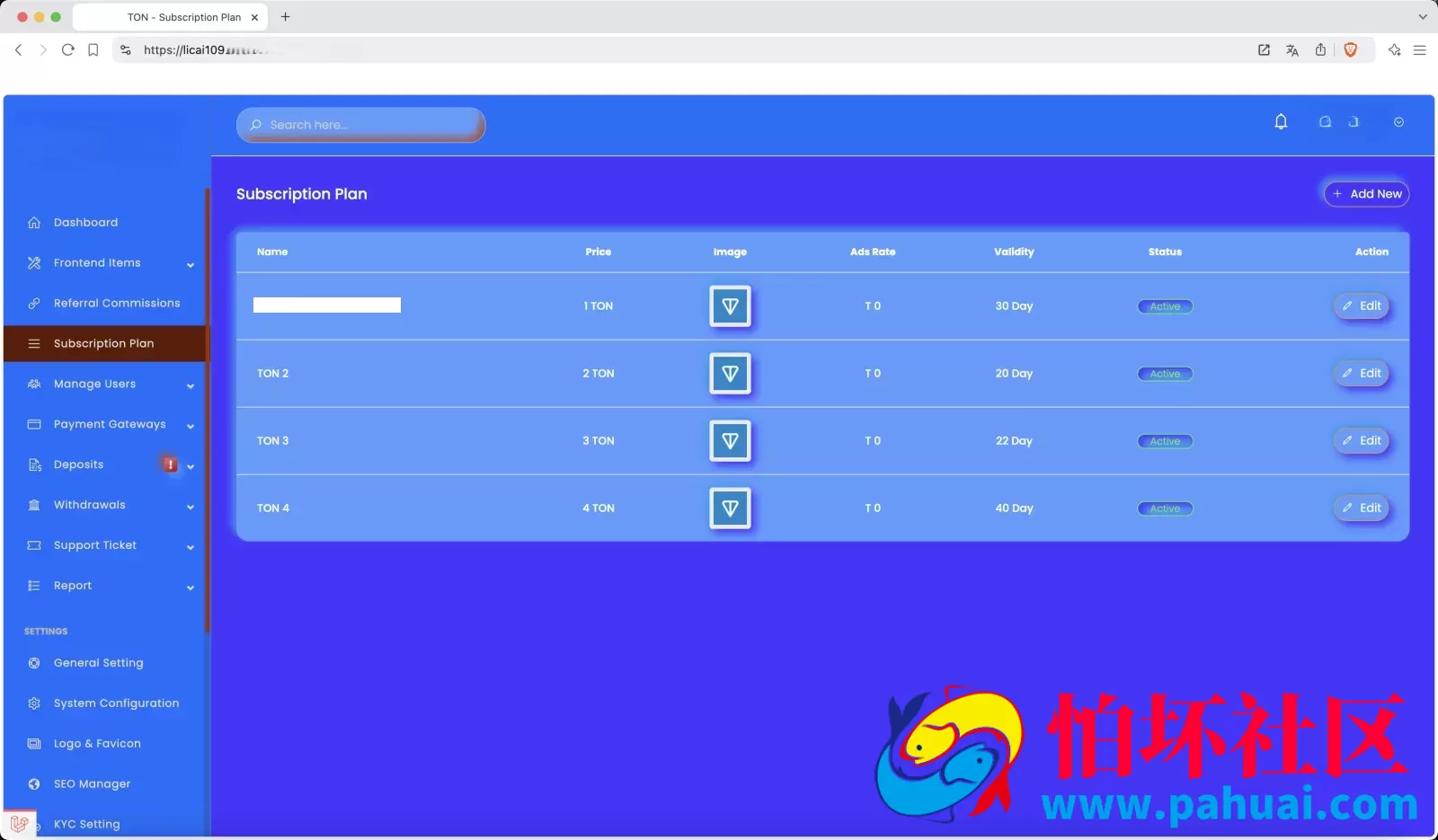Click the Active status badge for TON 4
The image size is (1438, 840).
tap(1165, 508)
